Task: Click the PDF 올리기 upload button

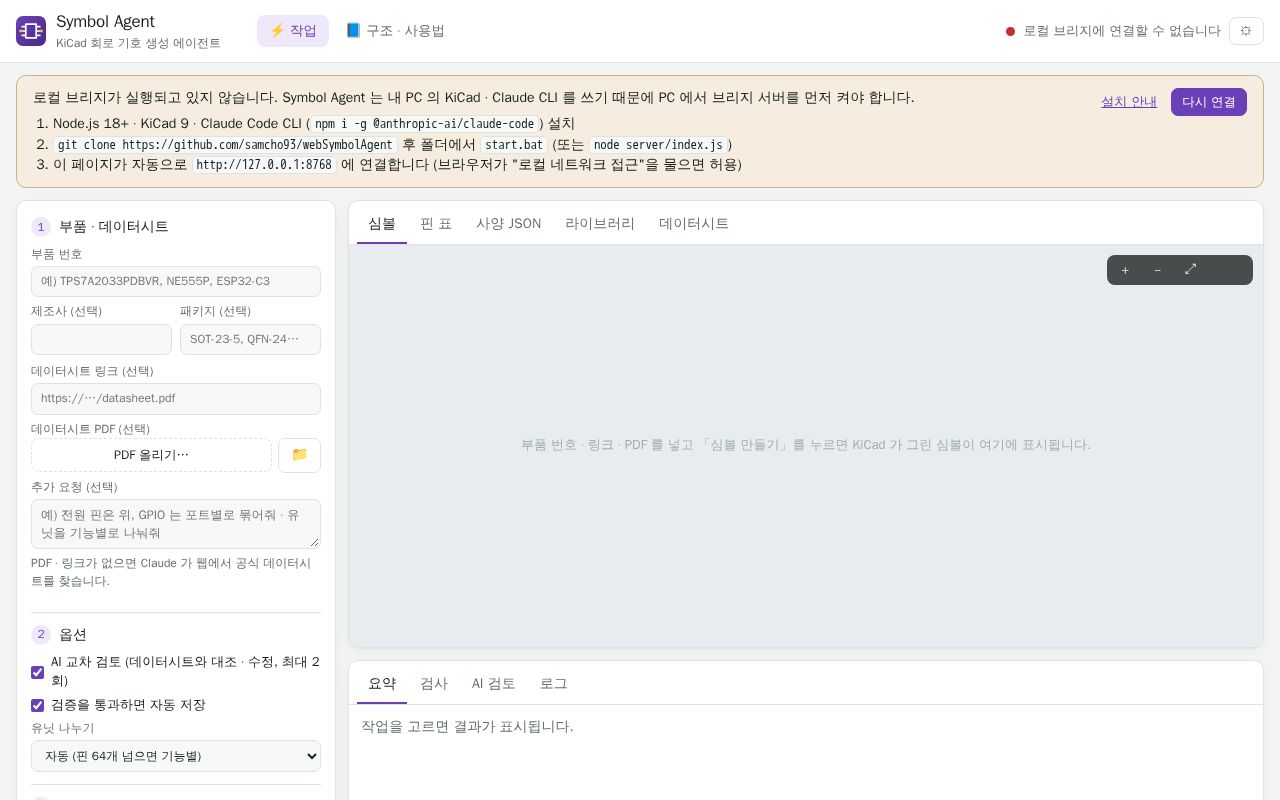Action: (151, 455)
